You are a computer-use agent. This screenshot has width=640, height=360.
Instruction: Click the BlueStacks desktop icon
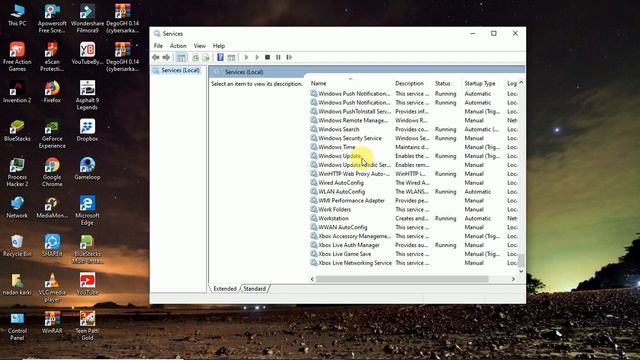[x=17, y=130]
